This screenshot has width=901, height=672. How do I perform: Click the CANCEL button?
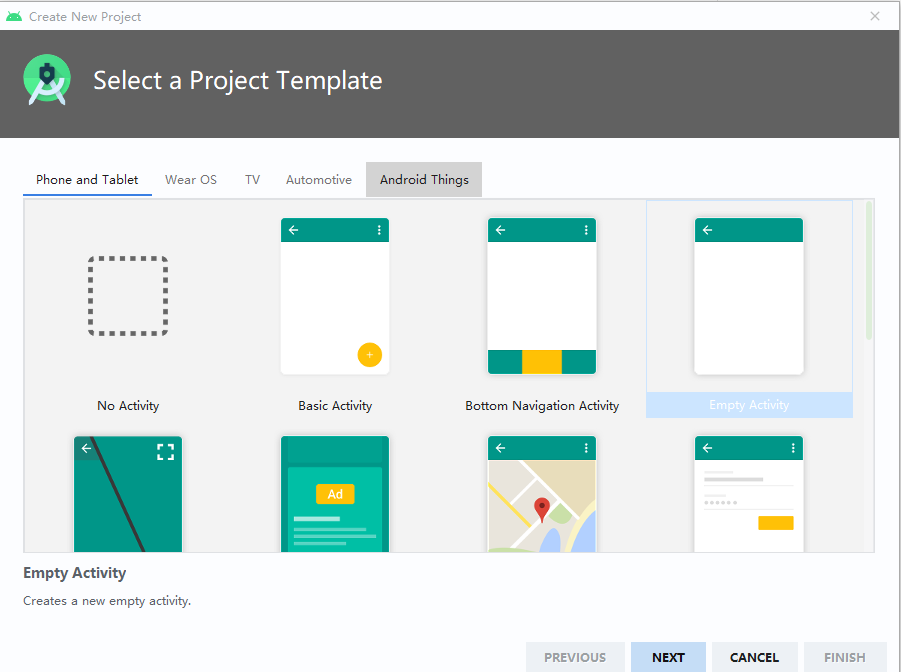pos(754,657)
